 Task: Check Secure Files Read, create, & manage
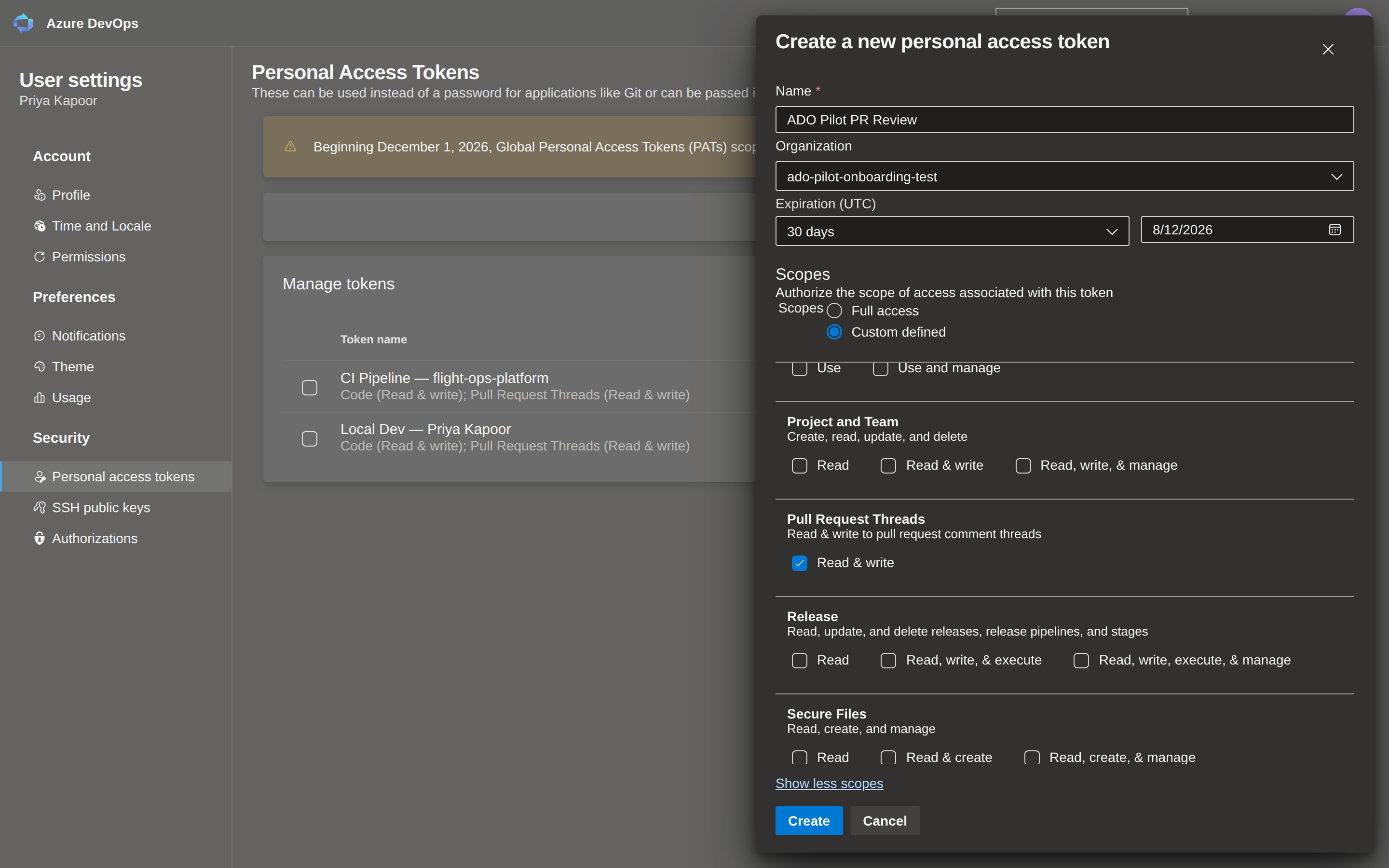(1032, 757)
